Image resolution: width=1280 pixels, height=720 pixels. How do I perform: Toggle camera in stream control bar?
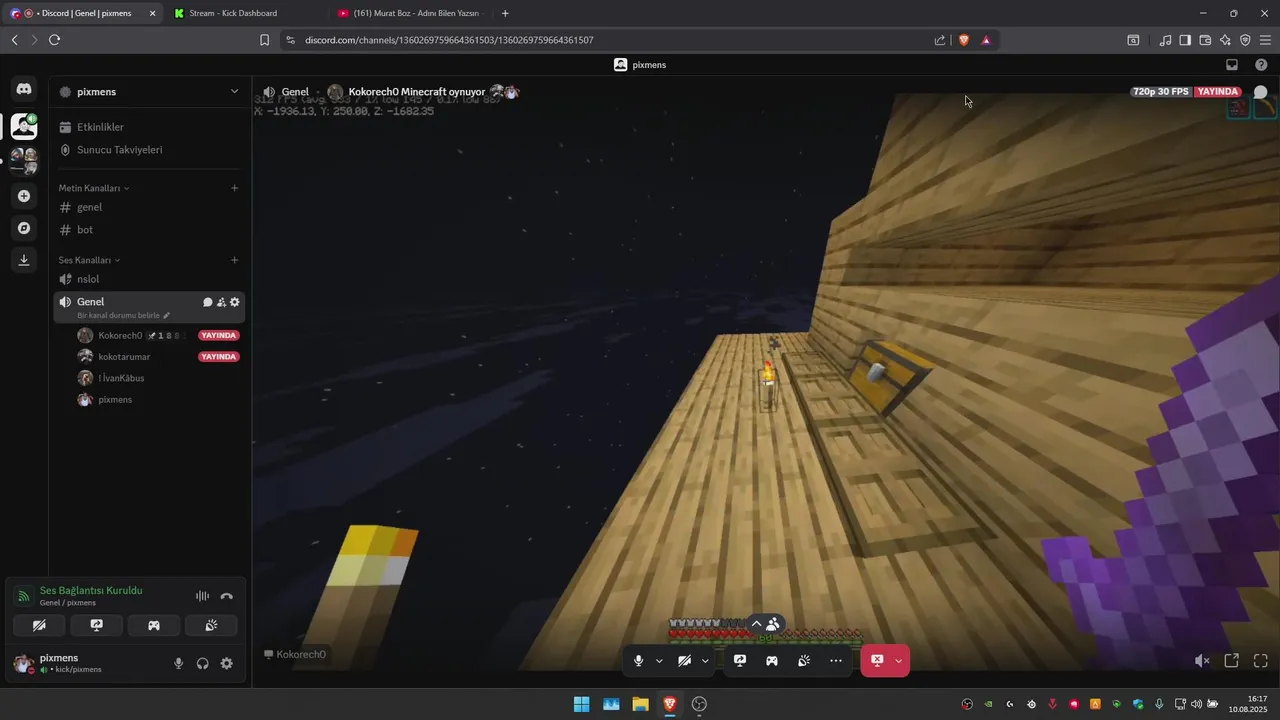685,661
